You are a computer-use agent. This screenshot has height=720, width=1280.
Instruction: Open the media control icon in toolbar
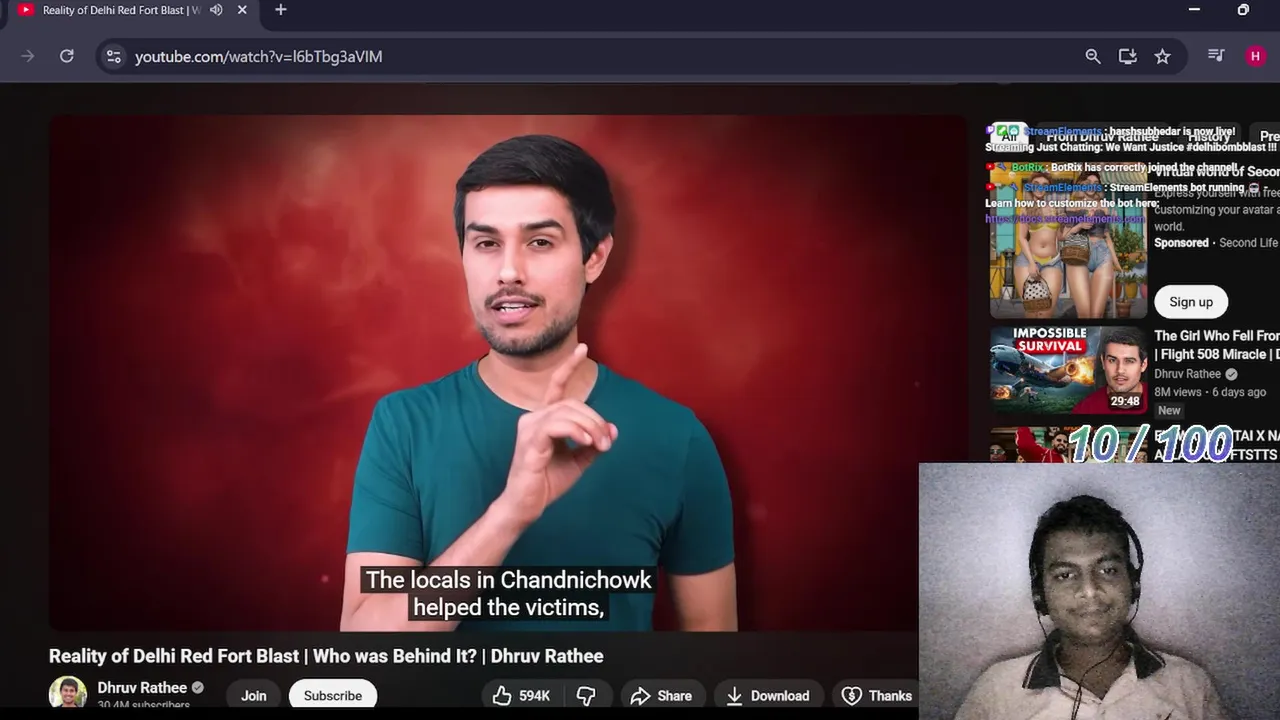pyautogui.click(x=1216, y=56)
